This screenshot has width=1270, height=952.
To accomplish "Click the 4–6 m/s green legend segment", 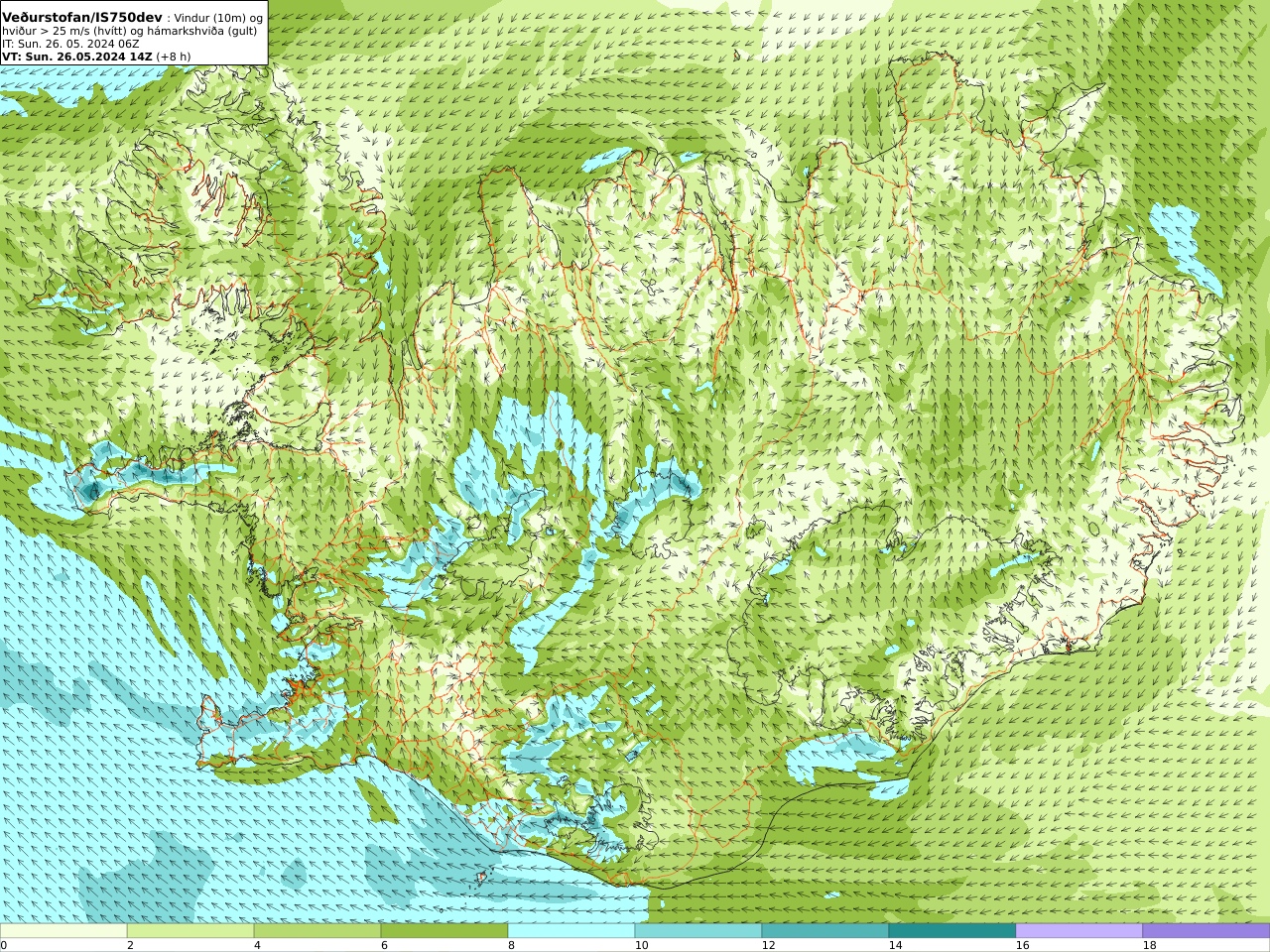I will pyautogui.click(x=317, y=931).
